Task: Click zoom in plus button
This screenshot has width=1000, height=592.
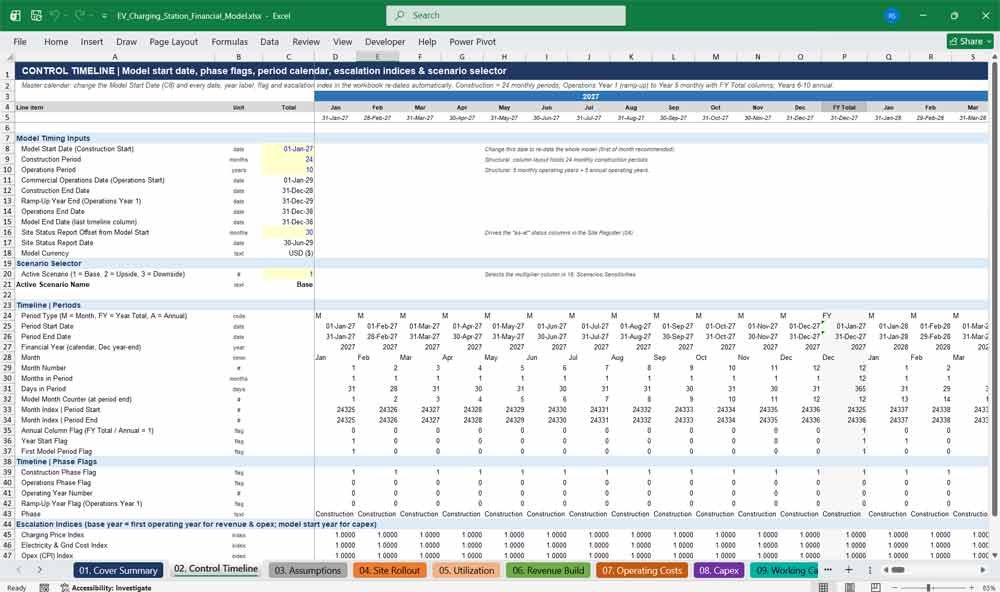Action: [969, 587]
